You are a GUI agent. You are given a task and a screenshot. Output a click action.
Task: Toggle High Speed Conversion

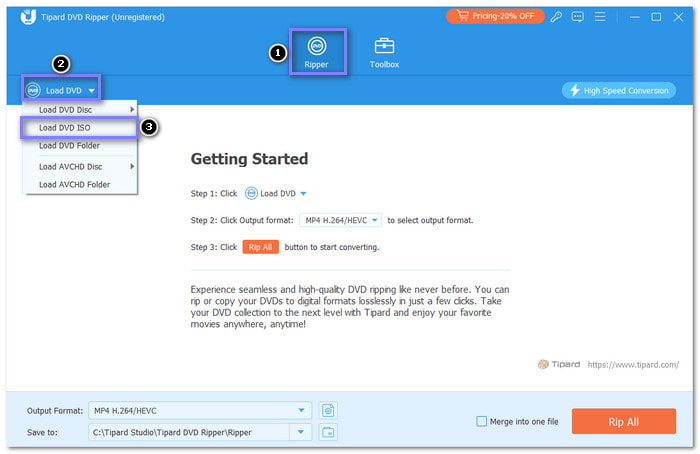618,91
